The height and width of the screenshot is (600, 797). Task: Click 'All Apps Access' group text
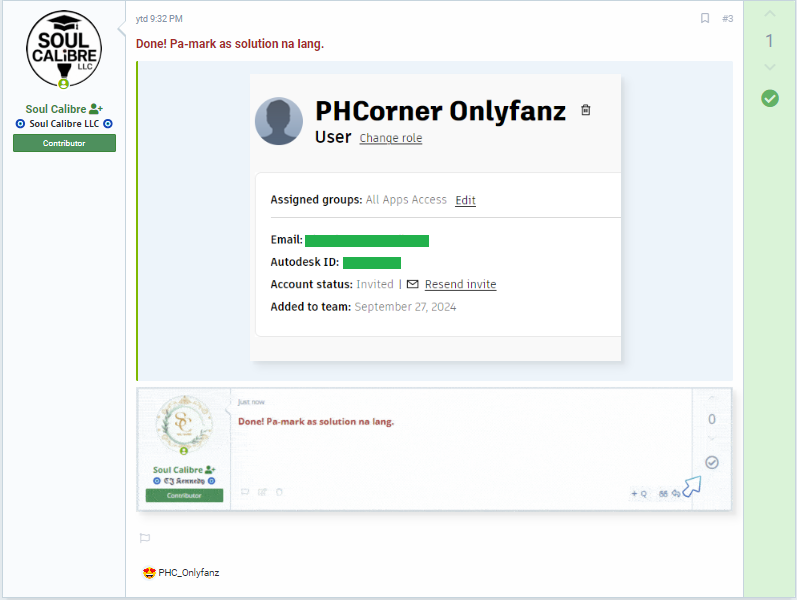point(406,200)
